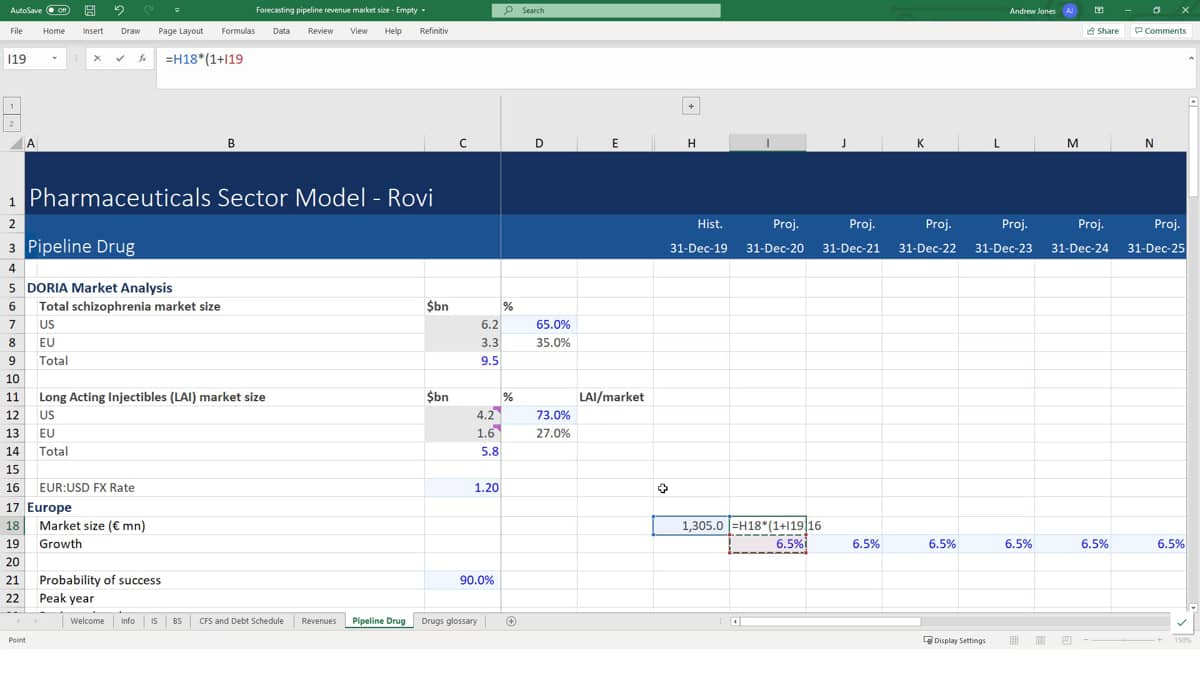Switch to Normal view icon

pos(1014,640)
